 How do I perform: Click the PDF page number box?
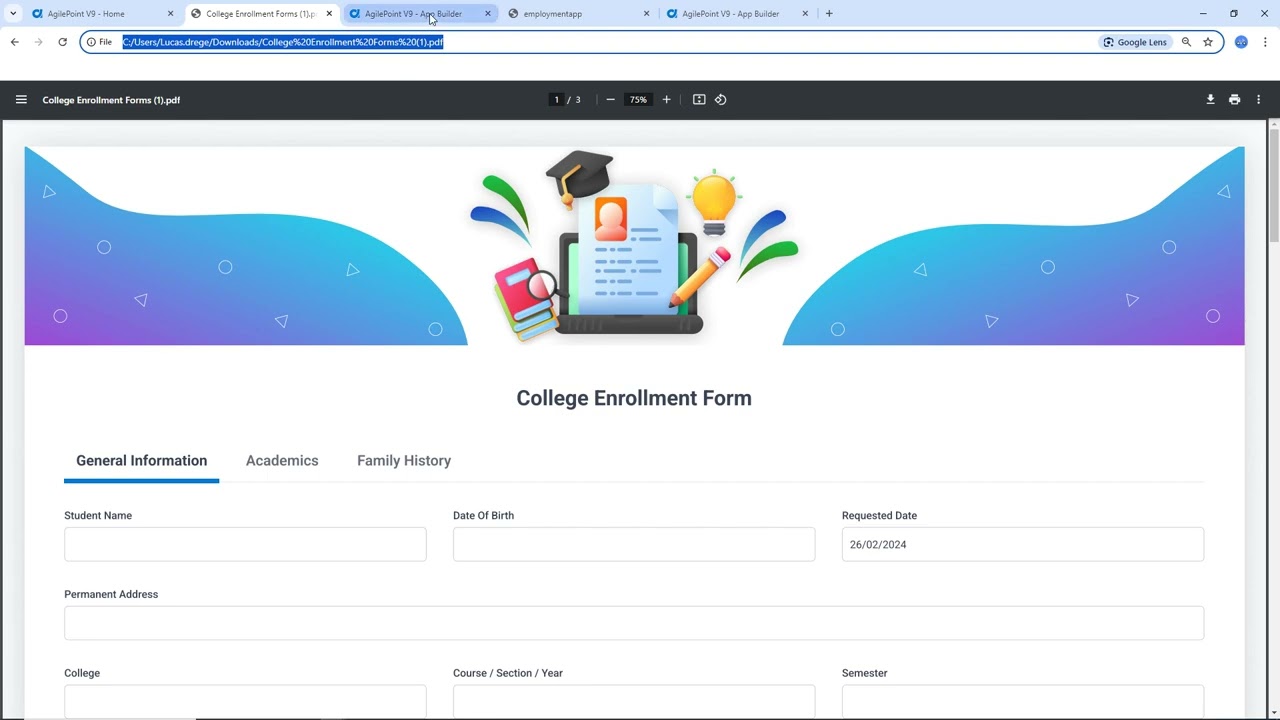coord(556,100)
